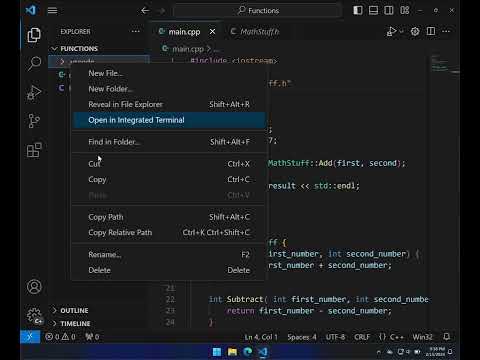Open Run and Debug view
The width and height of the screenshot is (480, 360).
click(34, 92)
